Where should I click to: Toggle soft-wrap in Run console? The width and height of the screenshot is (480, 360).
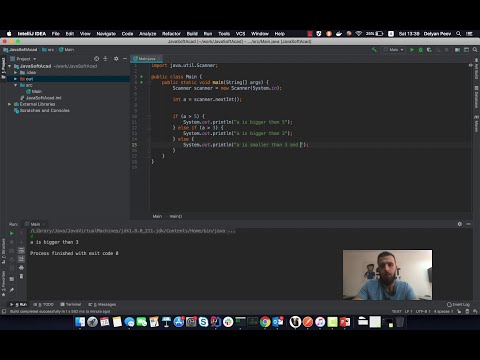click(x=21, y=250)
